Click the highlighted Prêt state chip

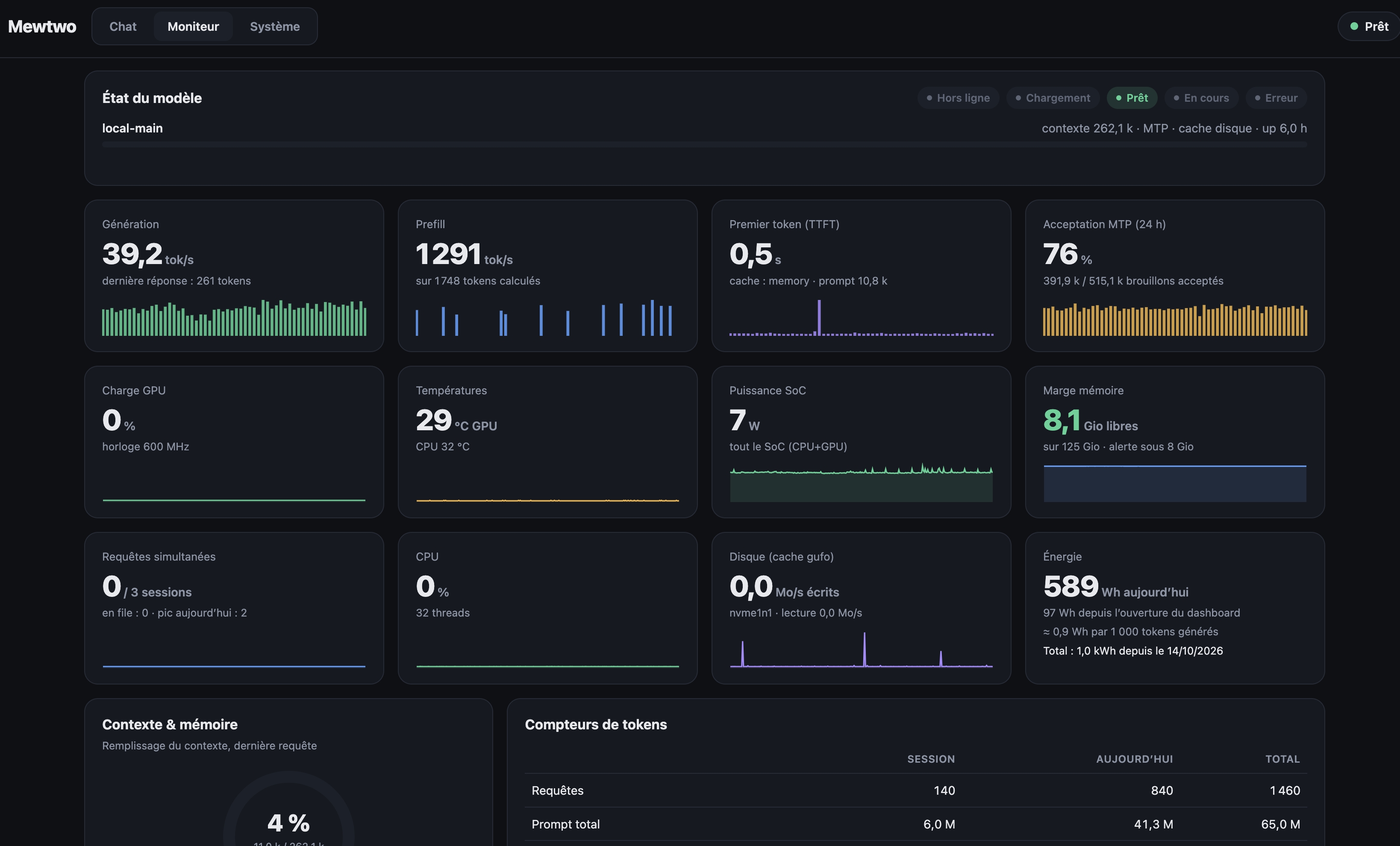(x=1132, y=98)
